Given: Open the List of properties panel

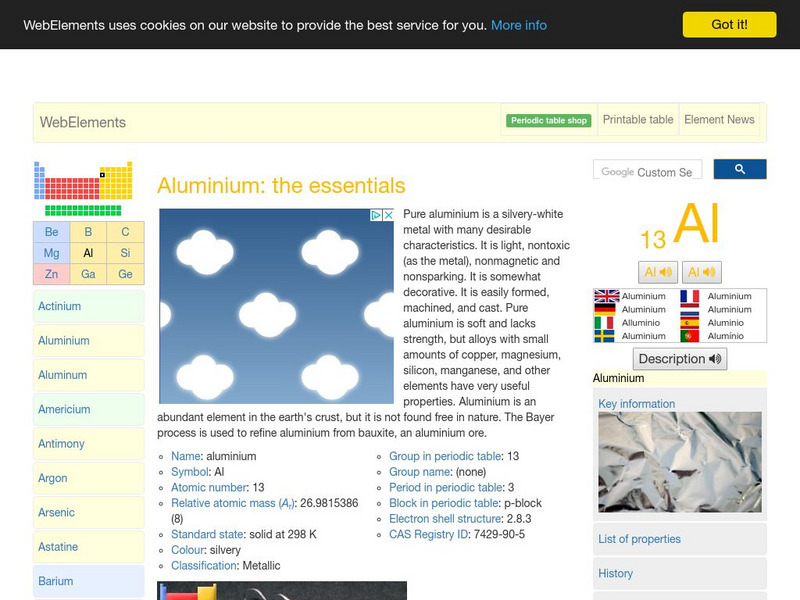Looking at the screenshot, I should pos(641,539).
